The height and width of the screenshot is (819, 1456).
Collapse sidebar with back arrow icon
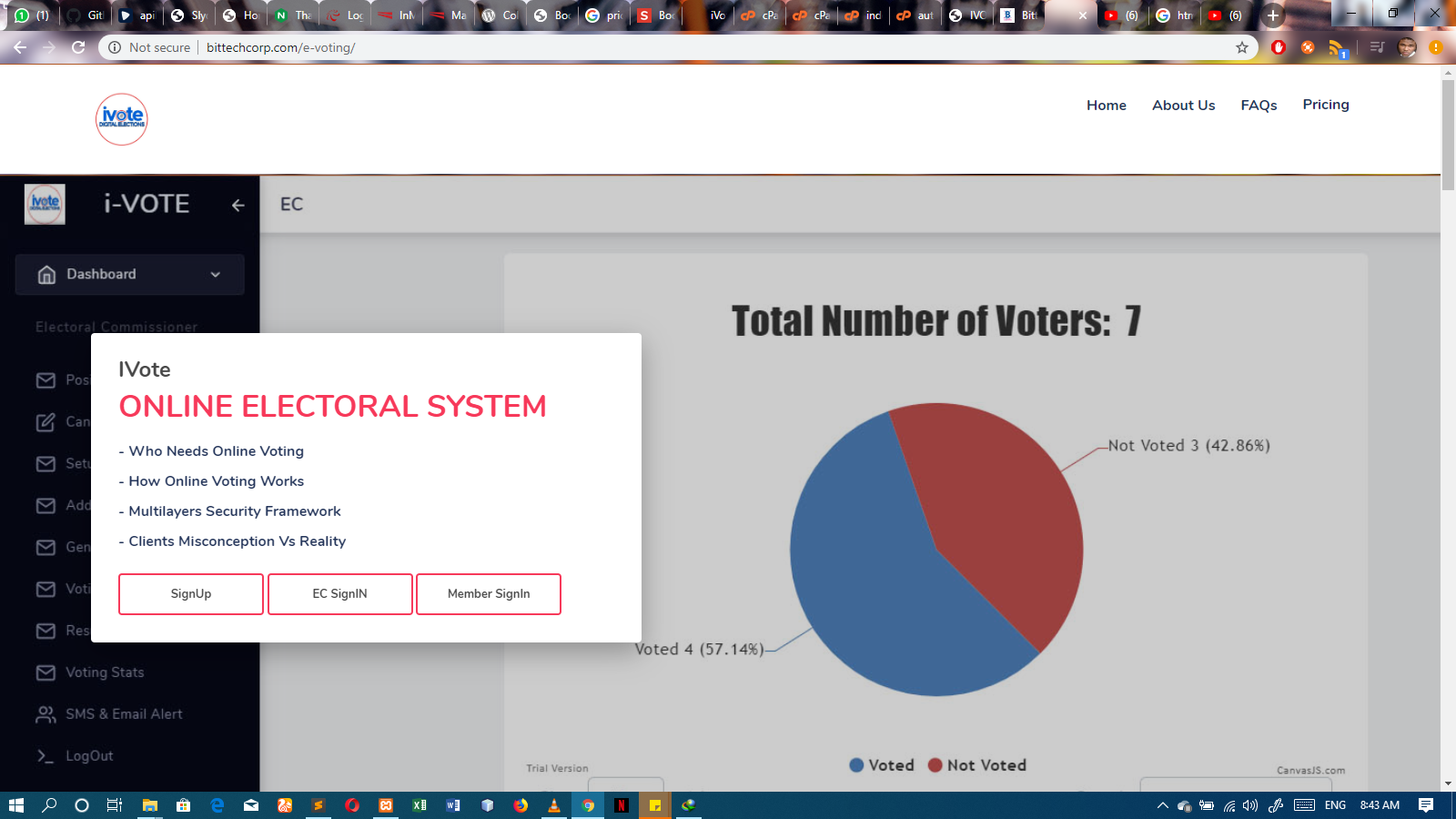[x=238, y=206]
